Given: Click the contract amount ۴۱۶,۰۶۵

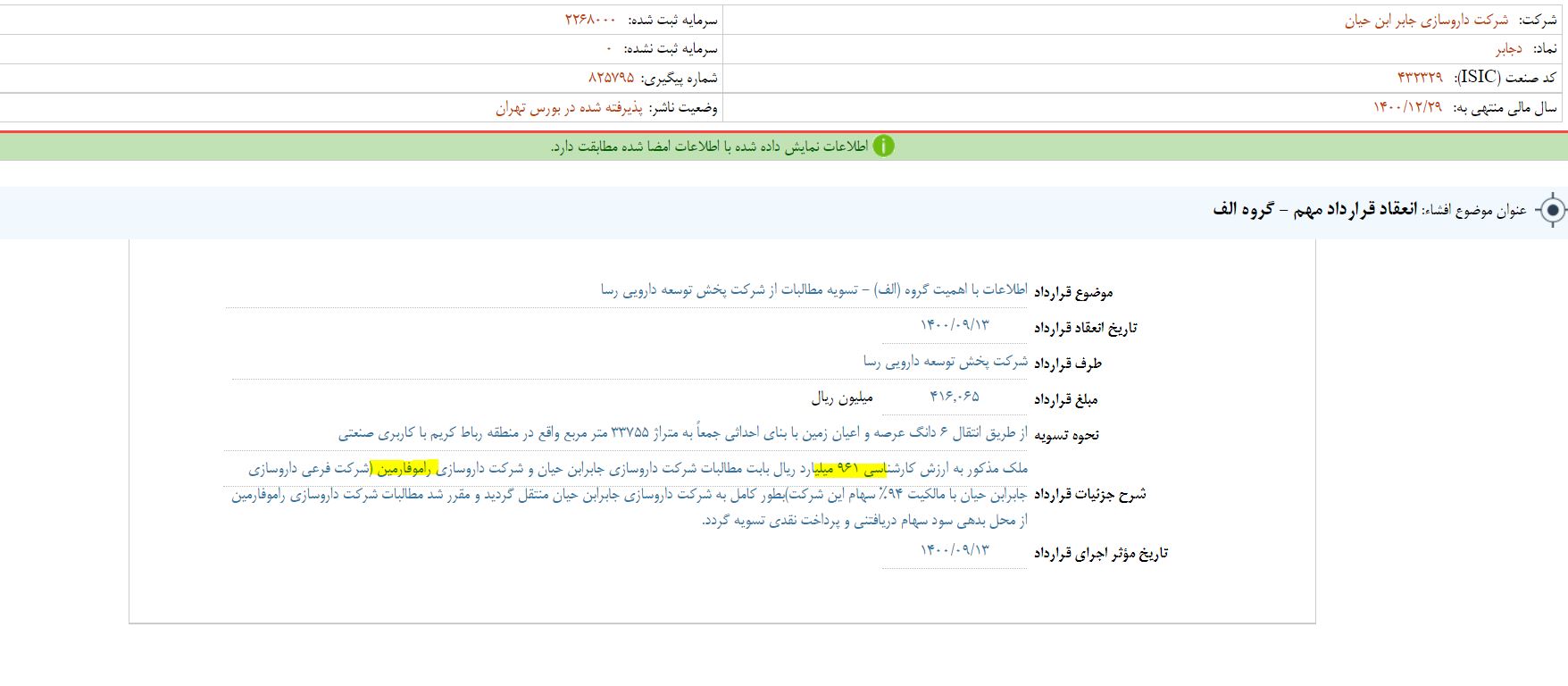Looking at the screenshot, I should point(954,397).
